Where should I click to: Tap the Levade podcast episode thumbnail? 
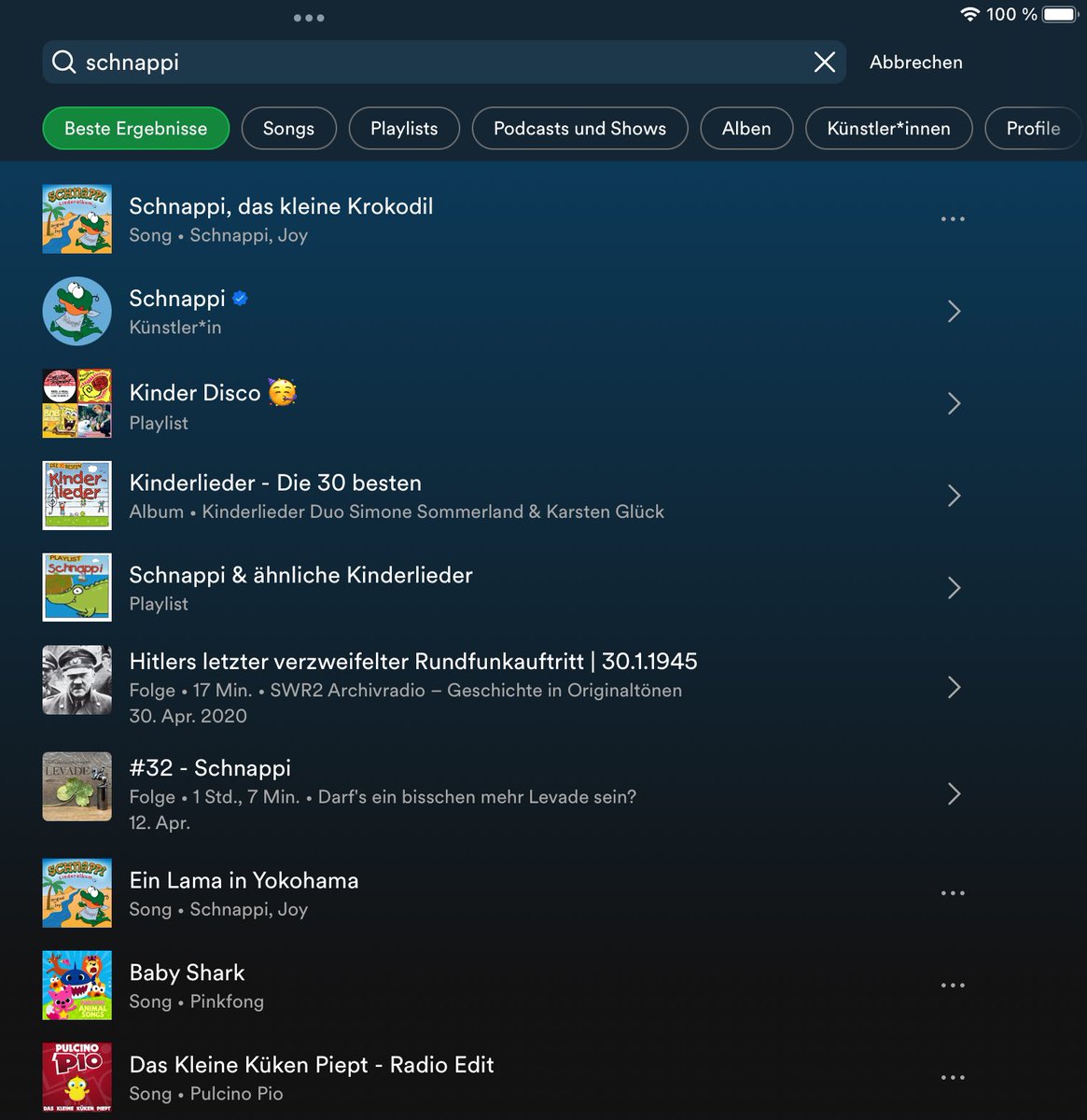tap(77, 787)
